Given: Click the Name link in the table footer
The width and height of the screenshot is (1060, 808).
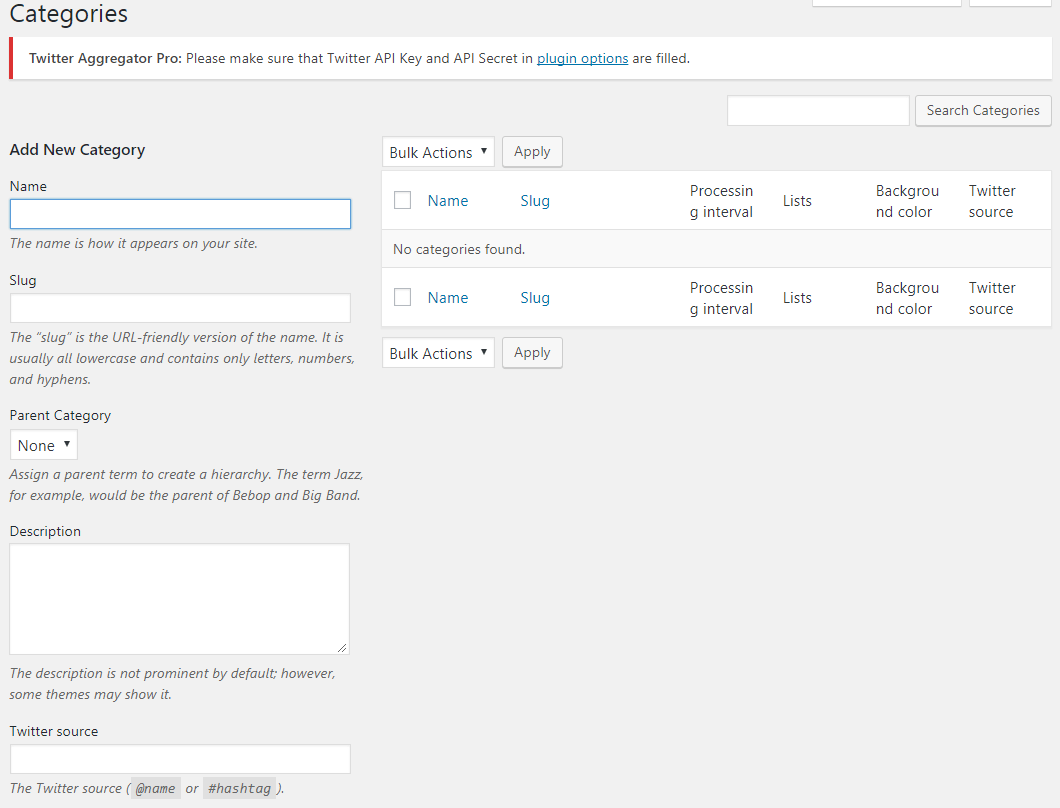Looking at the screenshot, I should (x=448, y=298).
